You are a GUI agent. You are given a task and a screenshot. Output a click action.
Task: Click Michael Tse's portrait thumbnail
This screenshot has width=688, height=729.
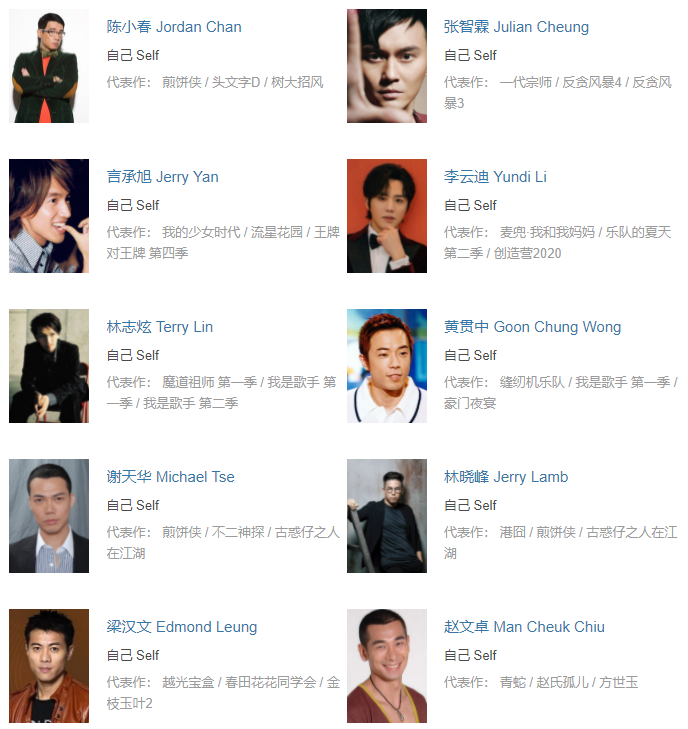(x=49, y=516)
